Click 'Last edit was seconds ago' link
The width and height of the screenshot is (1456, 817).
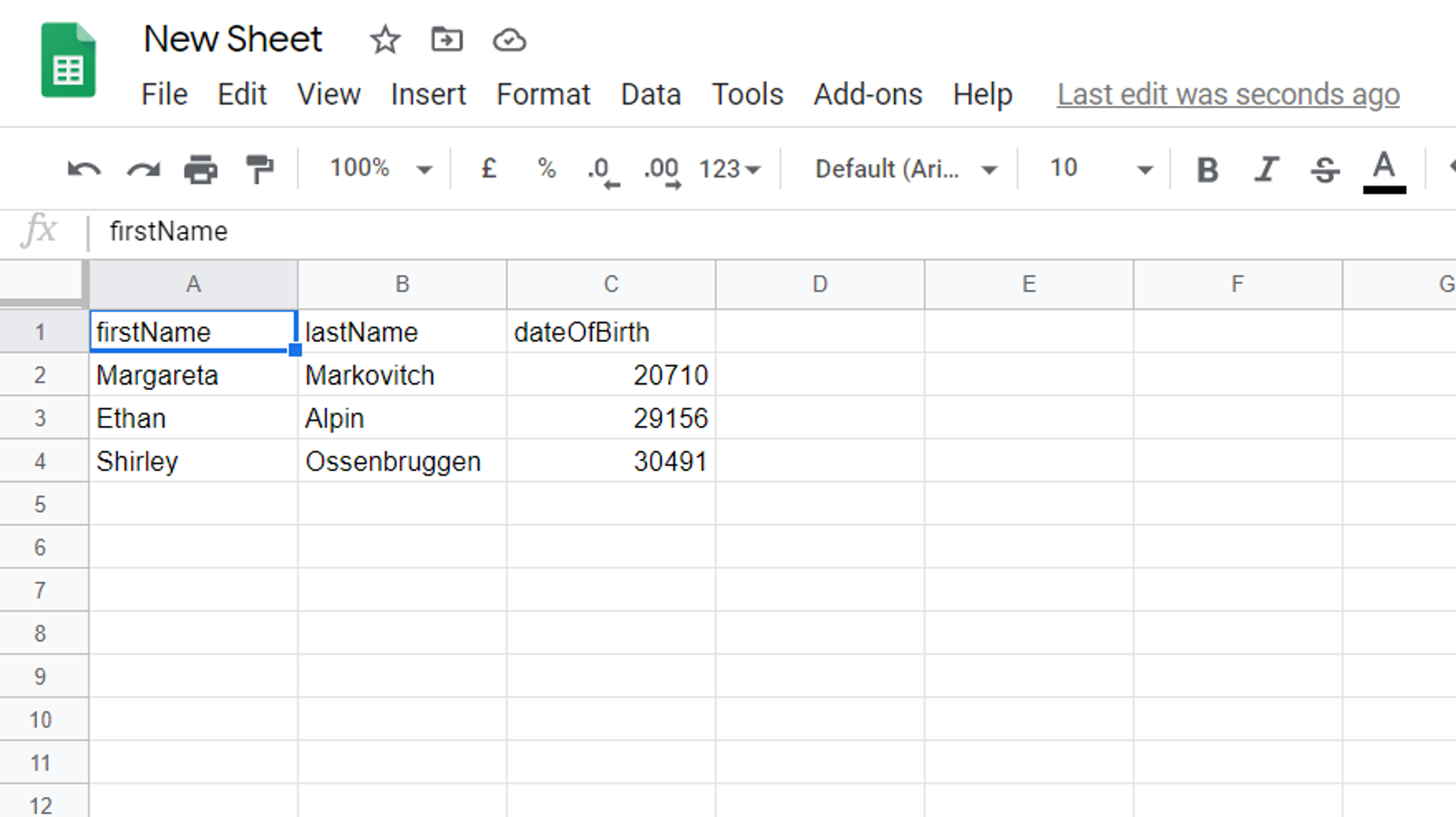(1228, 94)
